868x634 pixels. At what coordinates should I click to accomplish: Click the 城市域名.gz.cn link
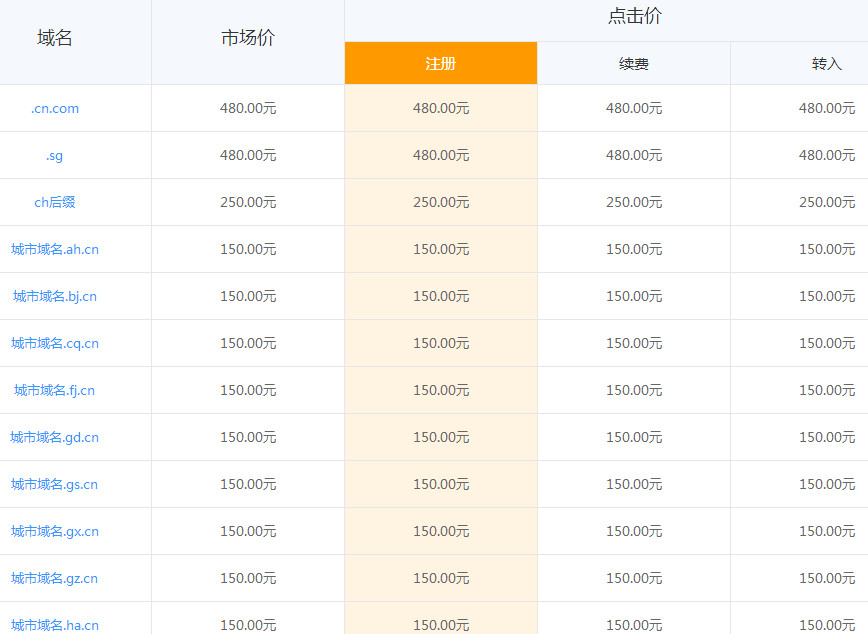[x=55, y=579]
